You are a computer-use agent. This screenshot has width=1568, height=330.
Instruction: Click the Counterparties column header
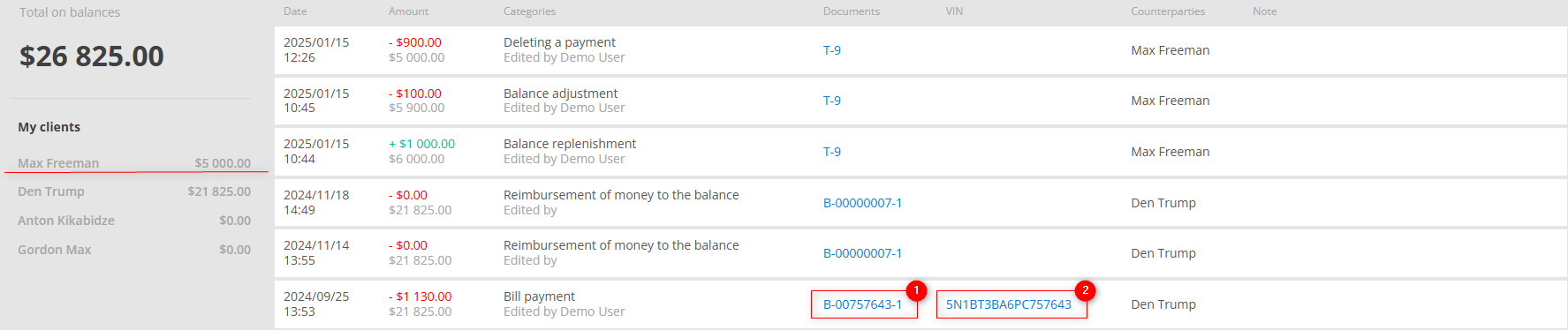pyautogui.click(x=1168, y=11)
